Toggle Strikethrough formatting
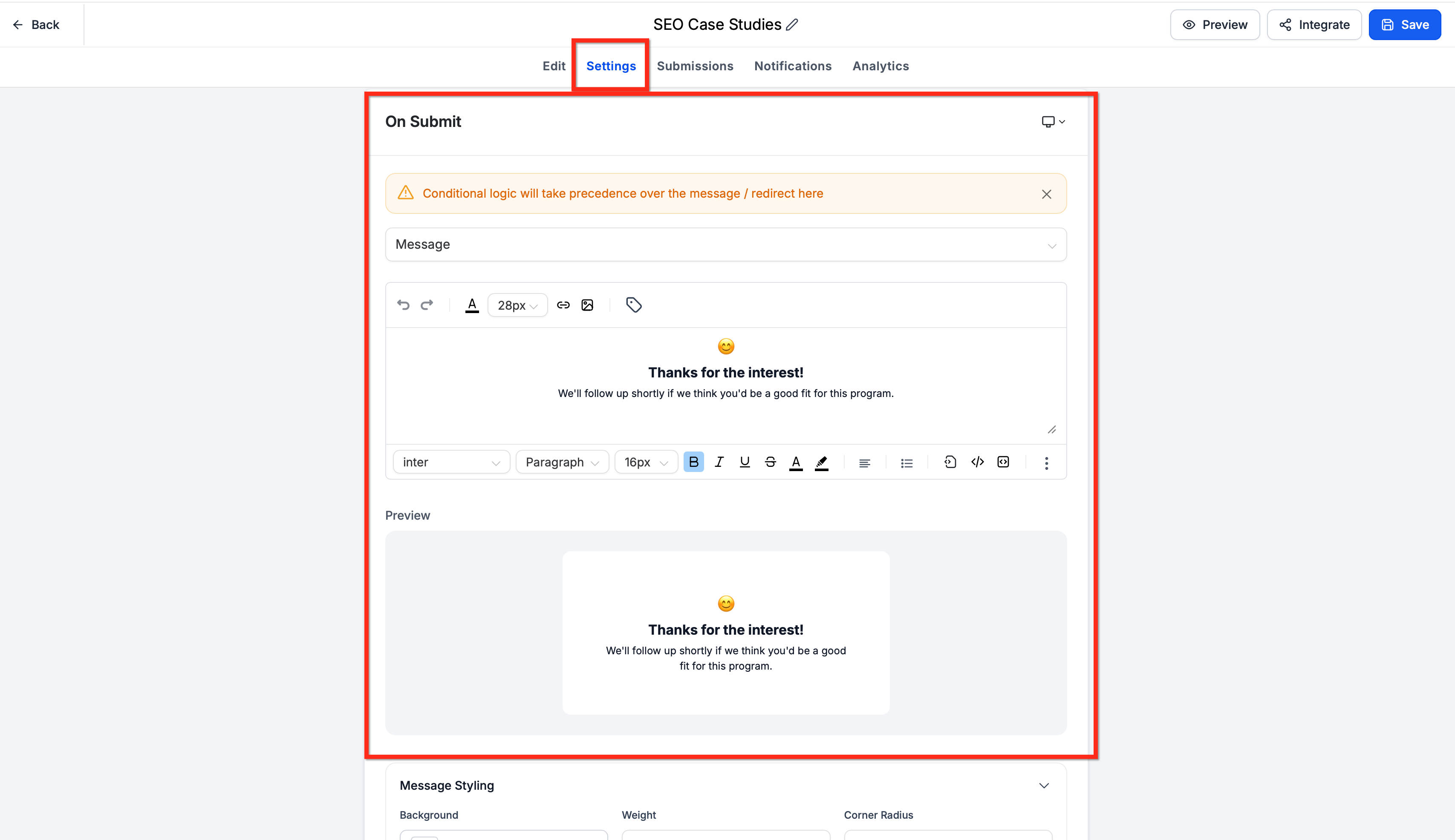The width and height of the screenshot is (1455, 840). (x=771, y=462)
